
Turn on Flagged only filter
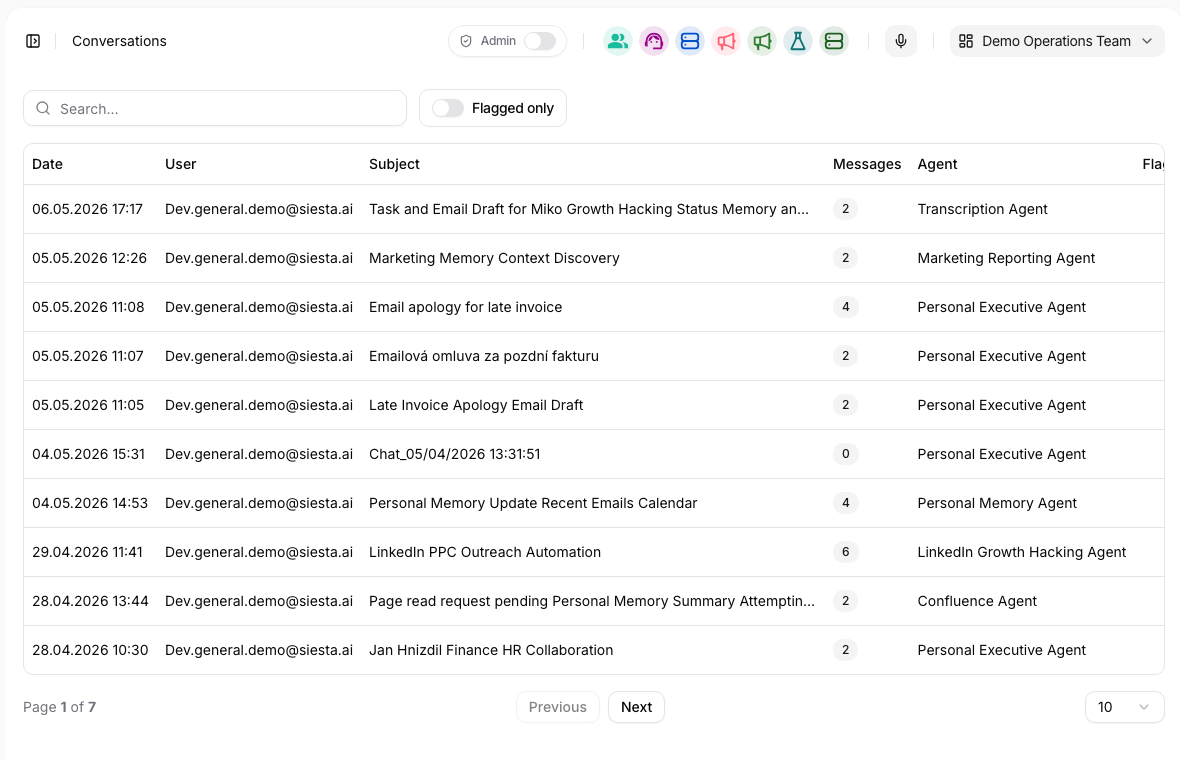(x=448, y=108)
